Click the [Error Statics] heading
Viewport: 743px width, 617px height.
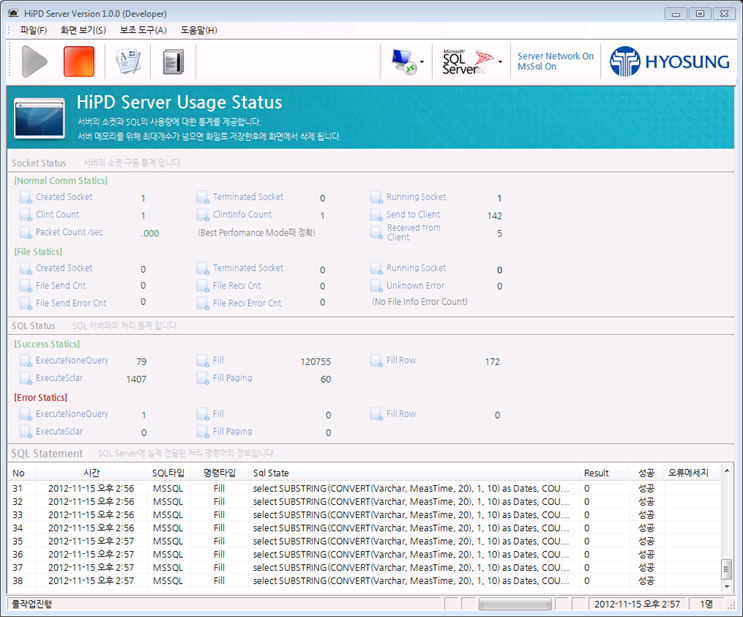point(41,398)
